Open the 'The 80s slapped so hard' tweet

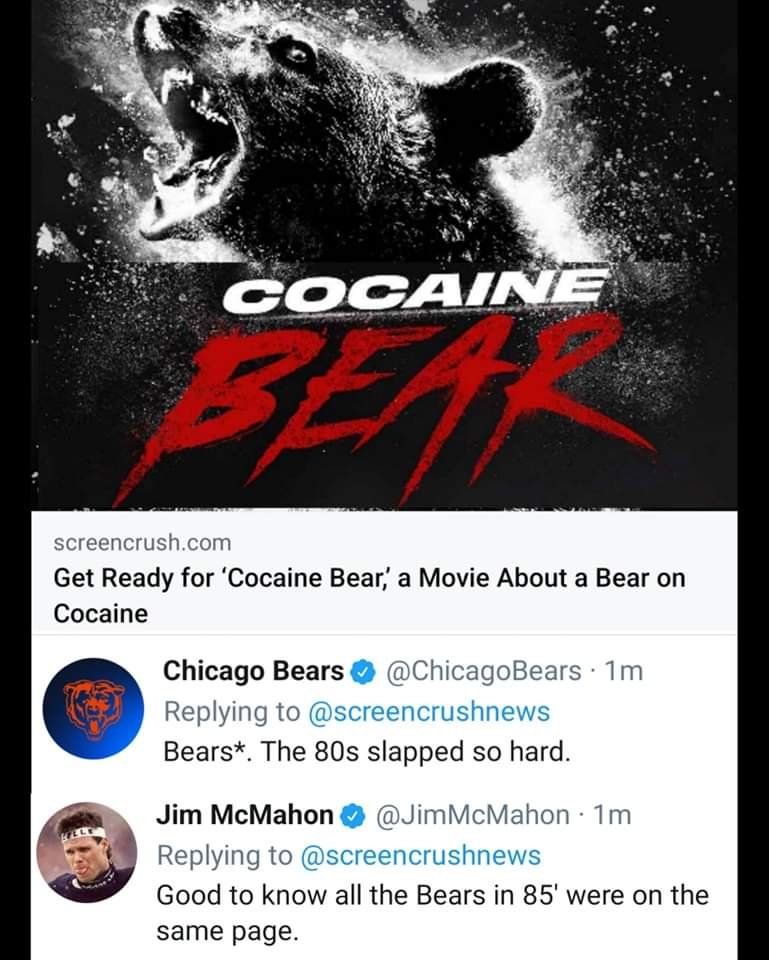366,751
